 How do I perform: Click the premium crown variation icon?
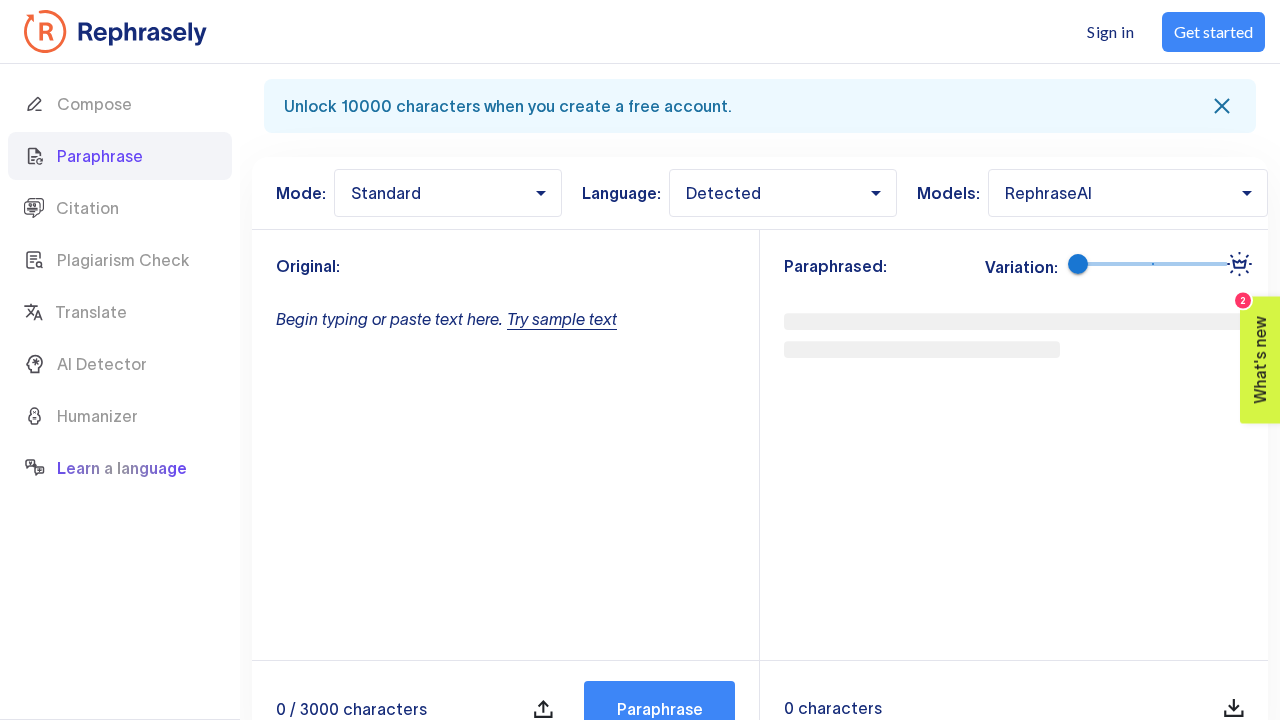[x=1240, y=264]
